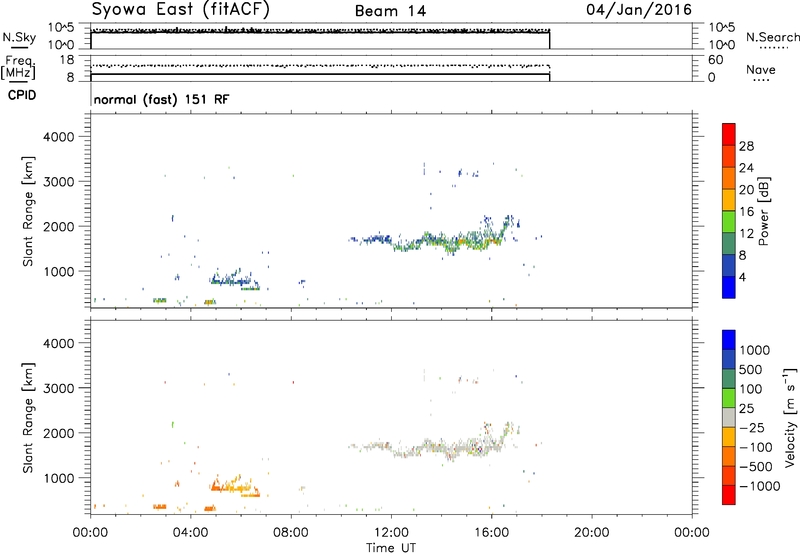Click the 'Beam 14' label
The height and width of the screenshot is (554, 800).
coord(390,11)
